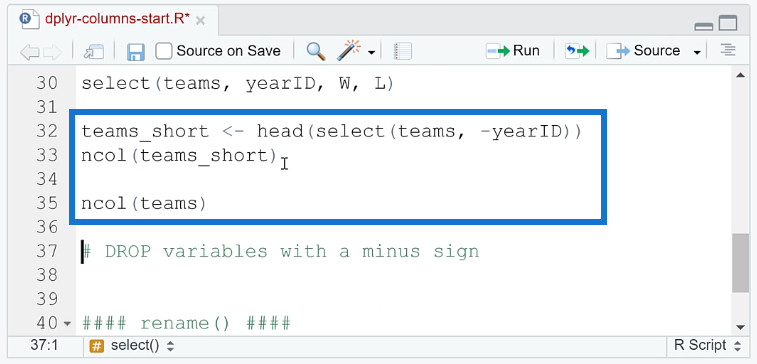Go forward with the right arrow icon
The width and height of the screenshot is (757, 364).
click(53, 52)
